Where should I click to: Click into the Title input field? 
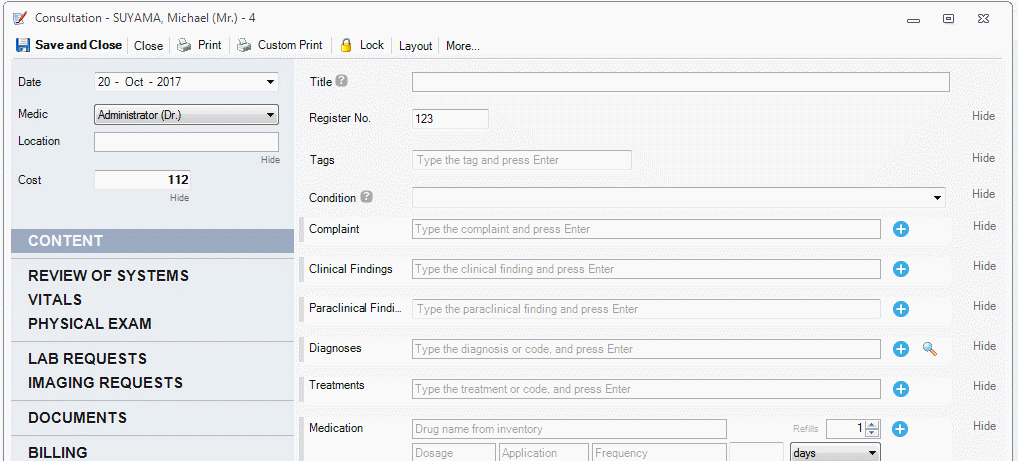pos(680,82)
